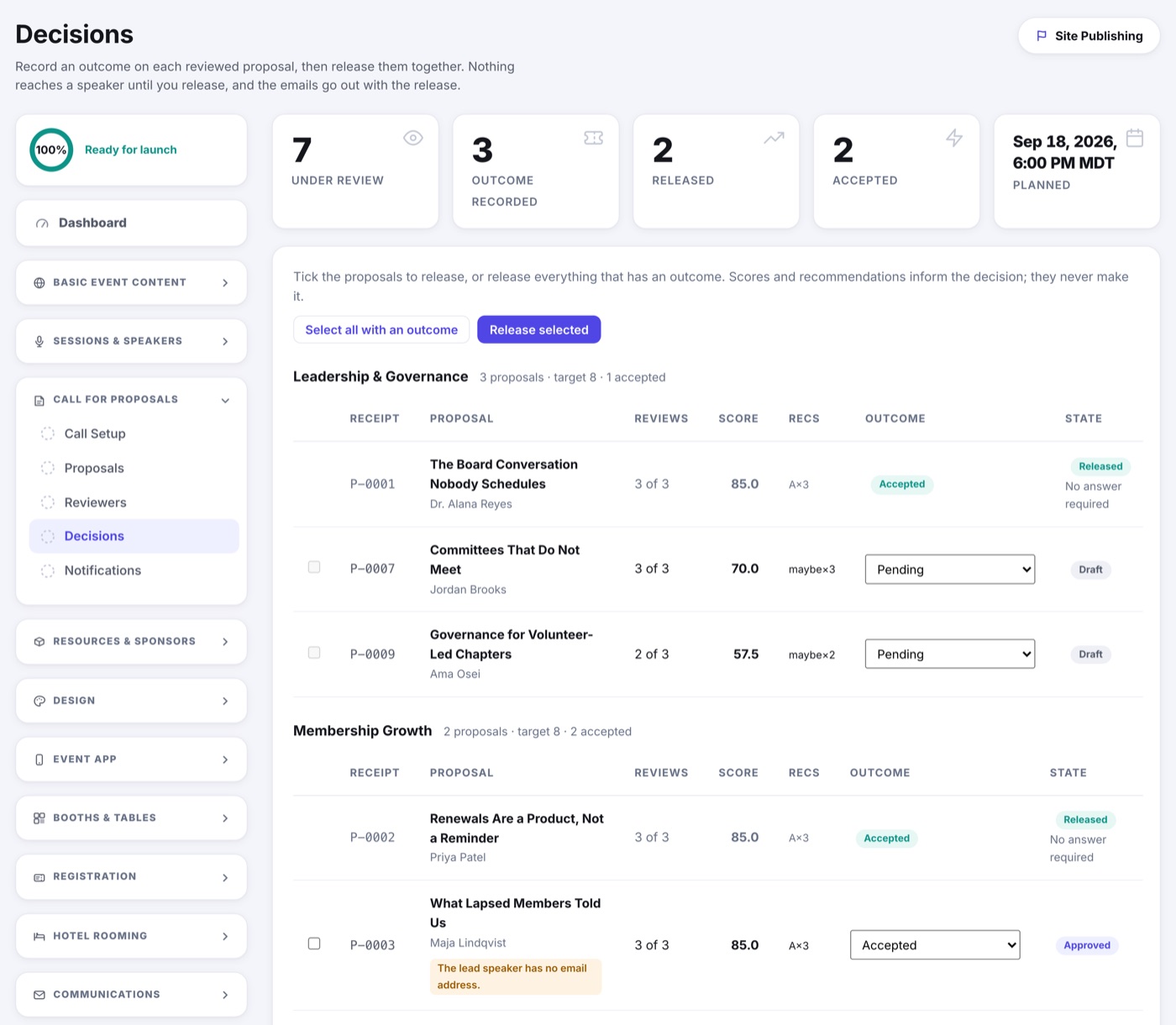Click the Release selected button
1176x1025 pixels.
pos(539,329)
